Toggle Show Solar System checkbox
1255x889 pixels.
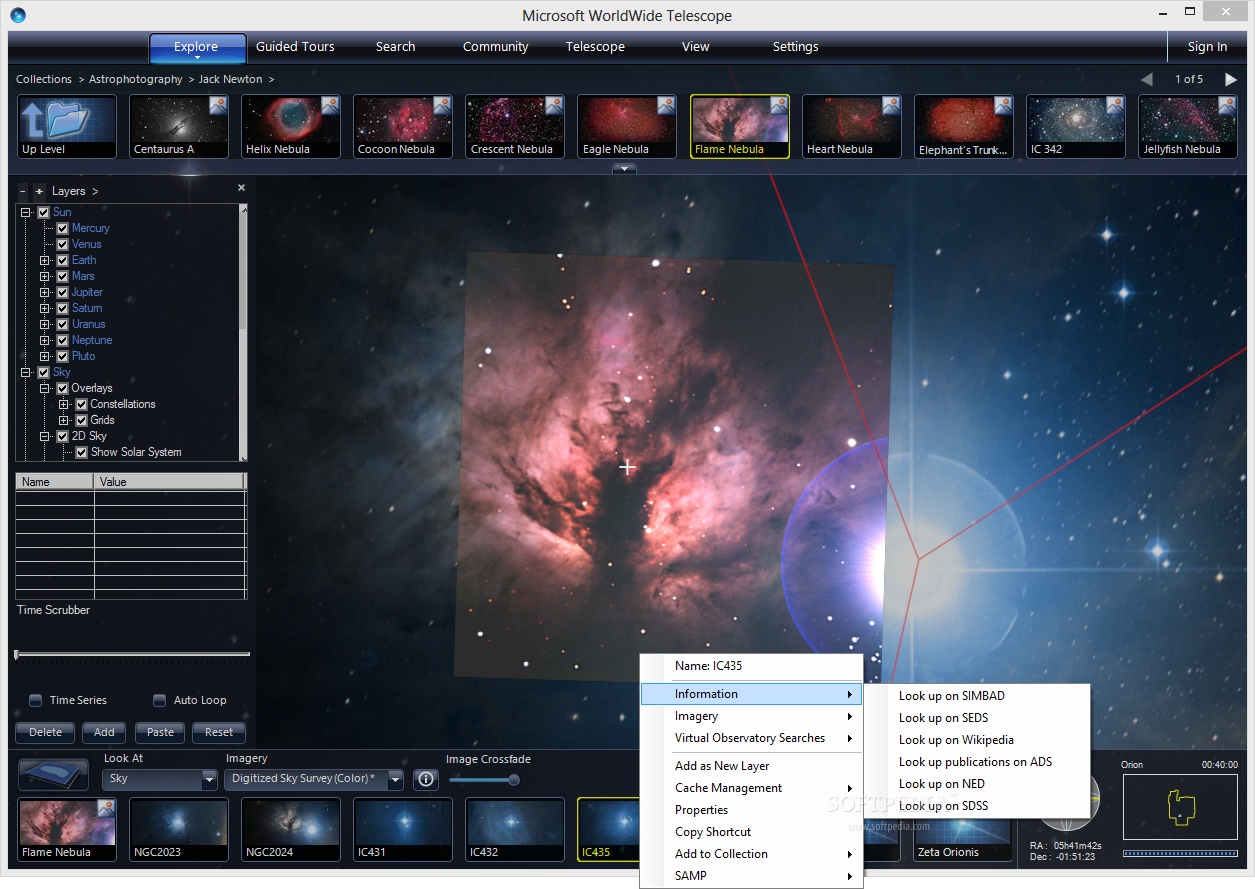tap(82, 452)
